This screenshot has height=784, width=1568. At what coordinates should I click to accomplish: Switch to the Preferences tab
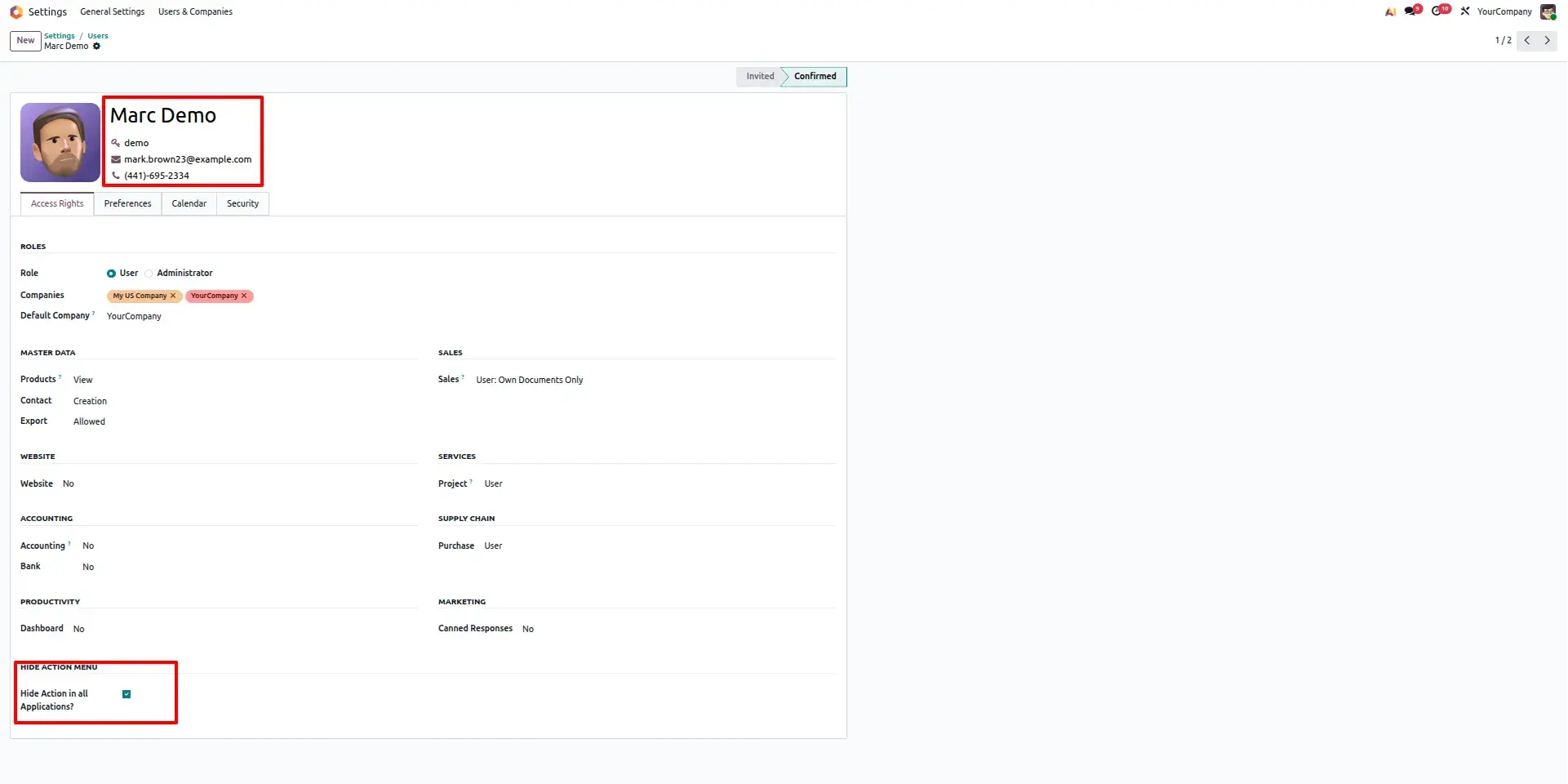[x=127, y=204]
